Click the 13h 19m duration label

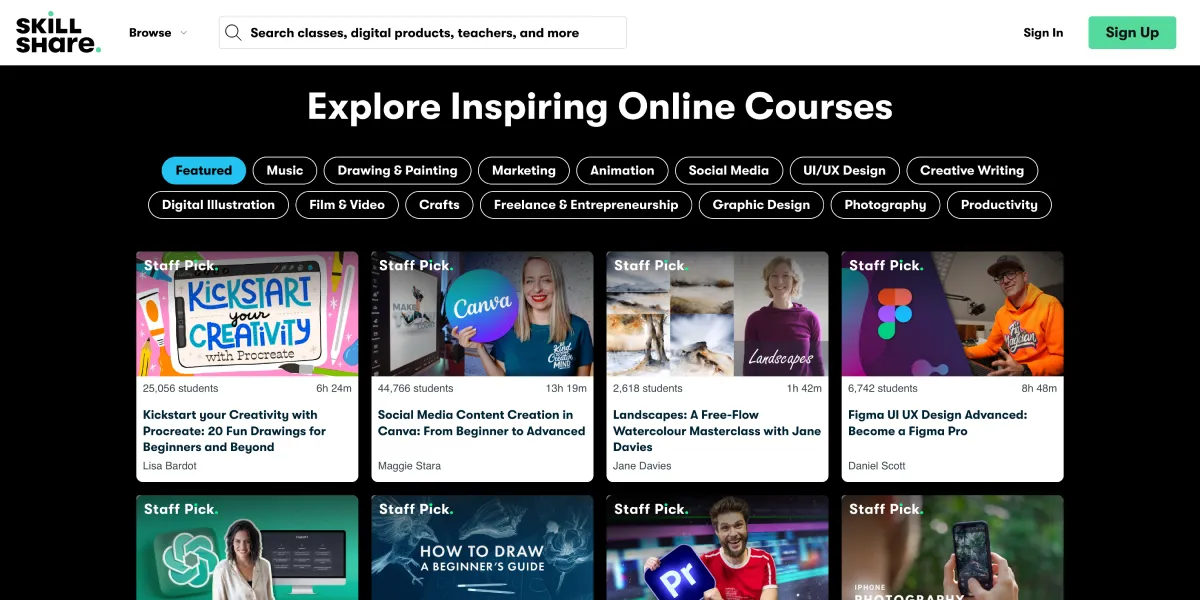(x=566, y=388)
